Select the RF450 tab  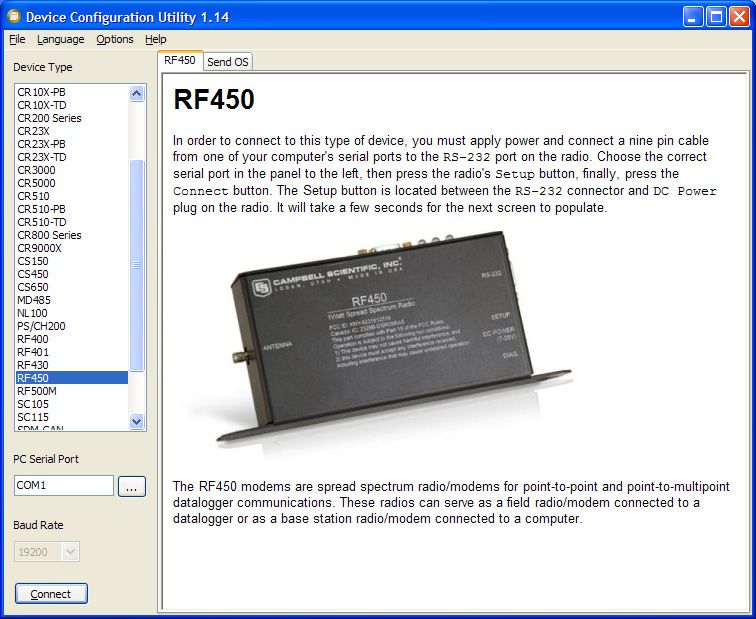tap(180, 60)
